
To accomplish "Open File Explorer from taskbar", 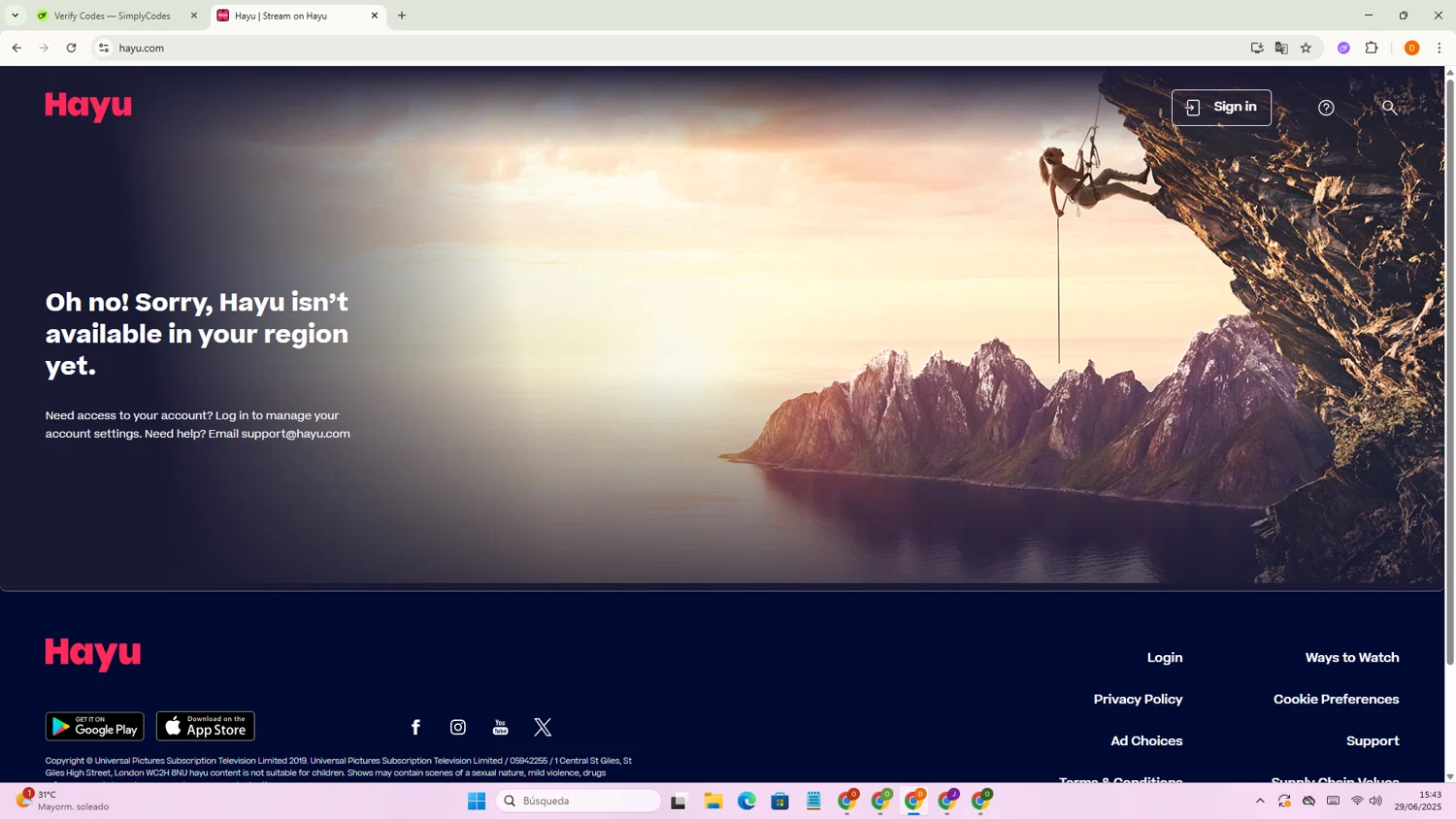I will (713, 801).
